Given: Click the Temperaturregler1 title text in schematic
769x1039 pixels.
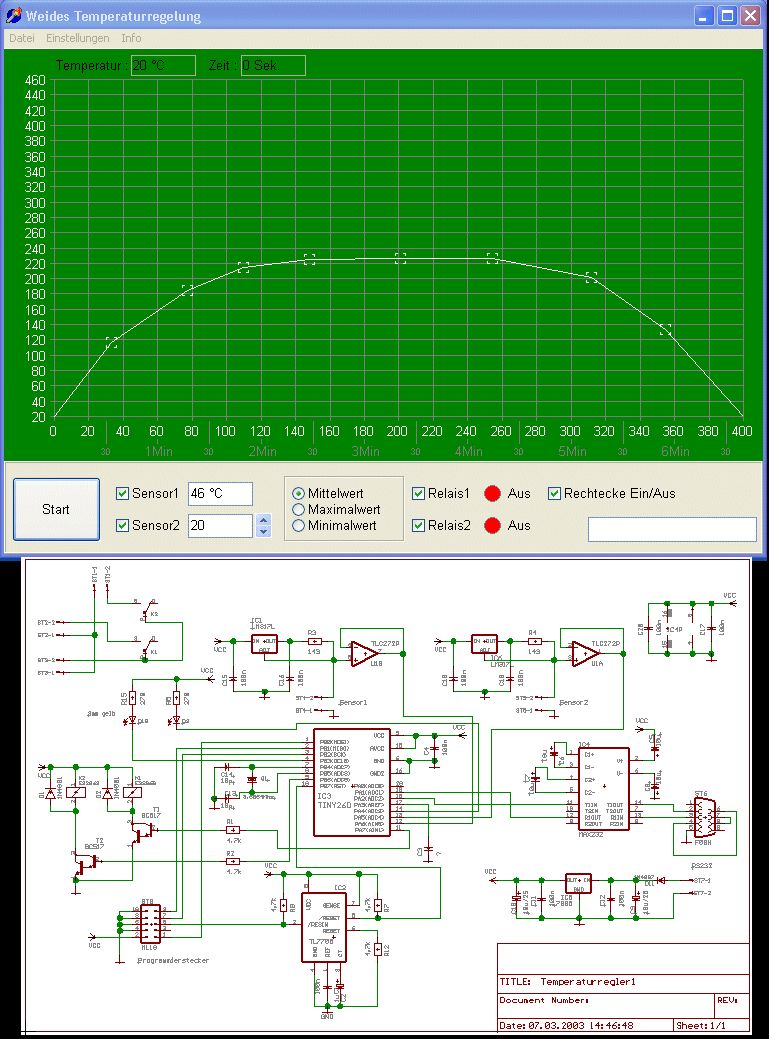Looking at the screenshot, I should pos(588,981).
